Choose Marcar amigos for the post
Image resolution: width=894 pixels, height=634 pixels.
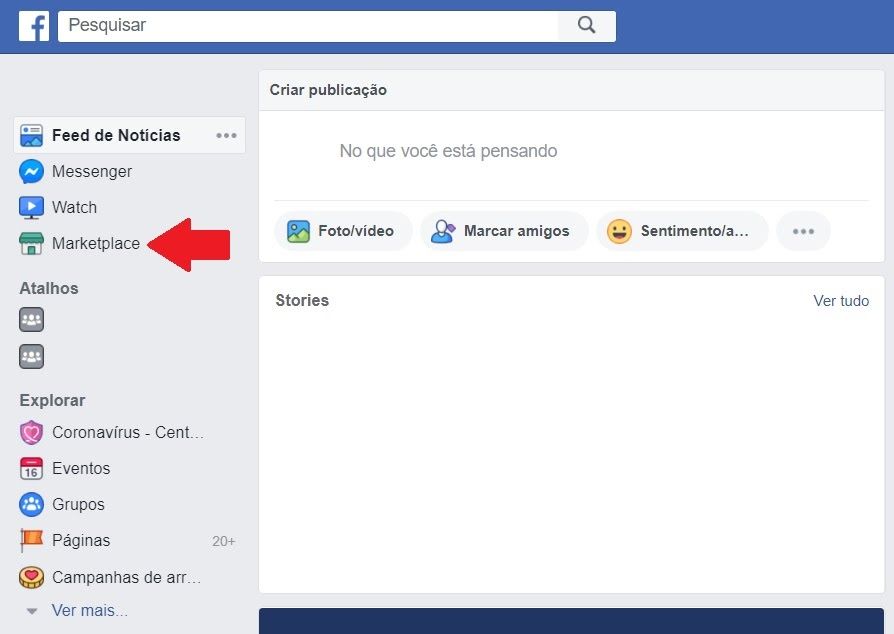[505, 231]
